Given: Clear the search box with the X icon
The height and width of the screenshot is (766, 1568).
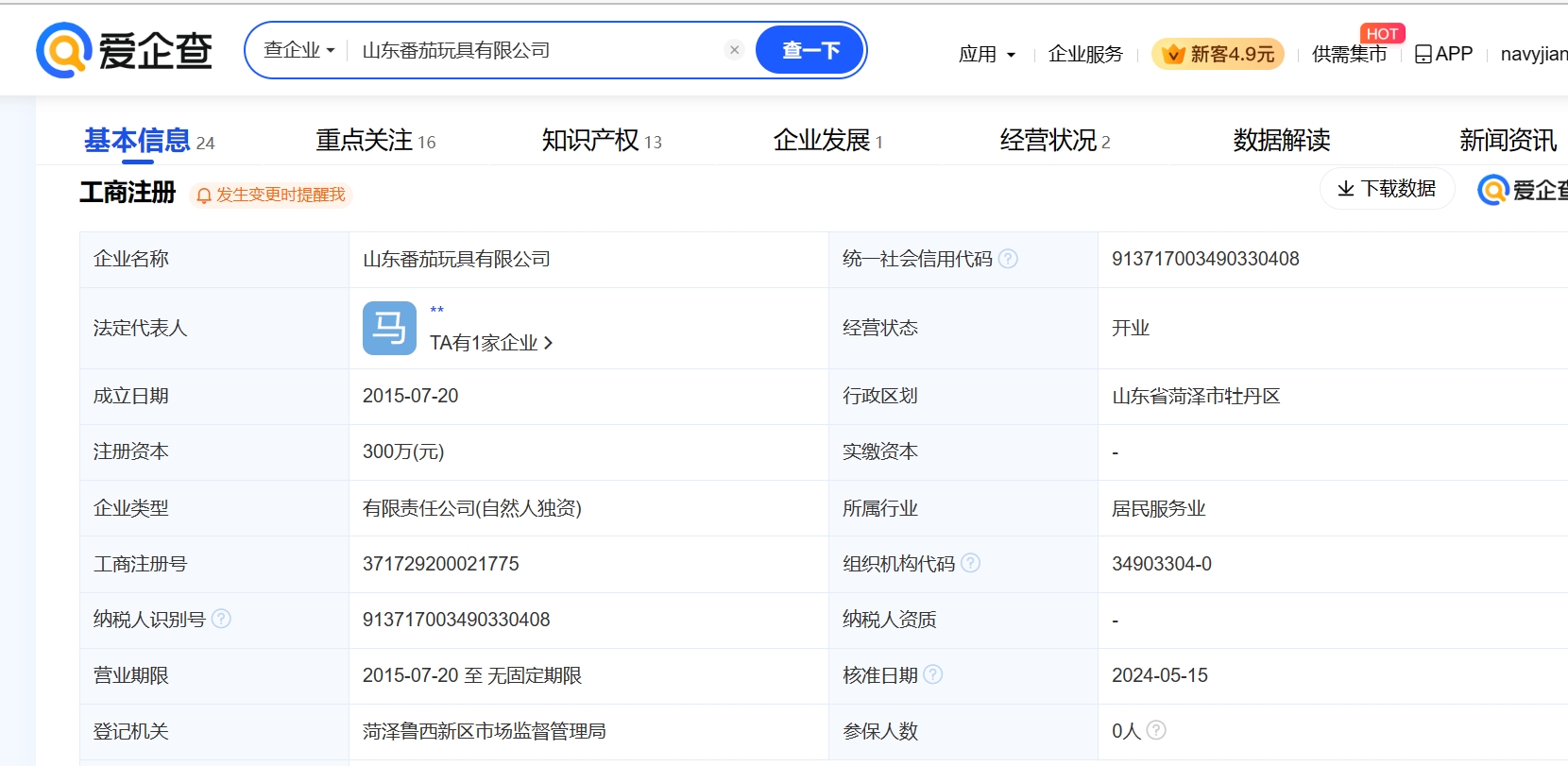Looking at the screenshot, I should tap(734, 50).
